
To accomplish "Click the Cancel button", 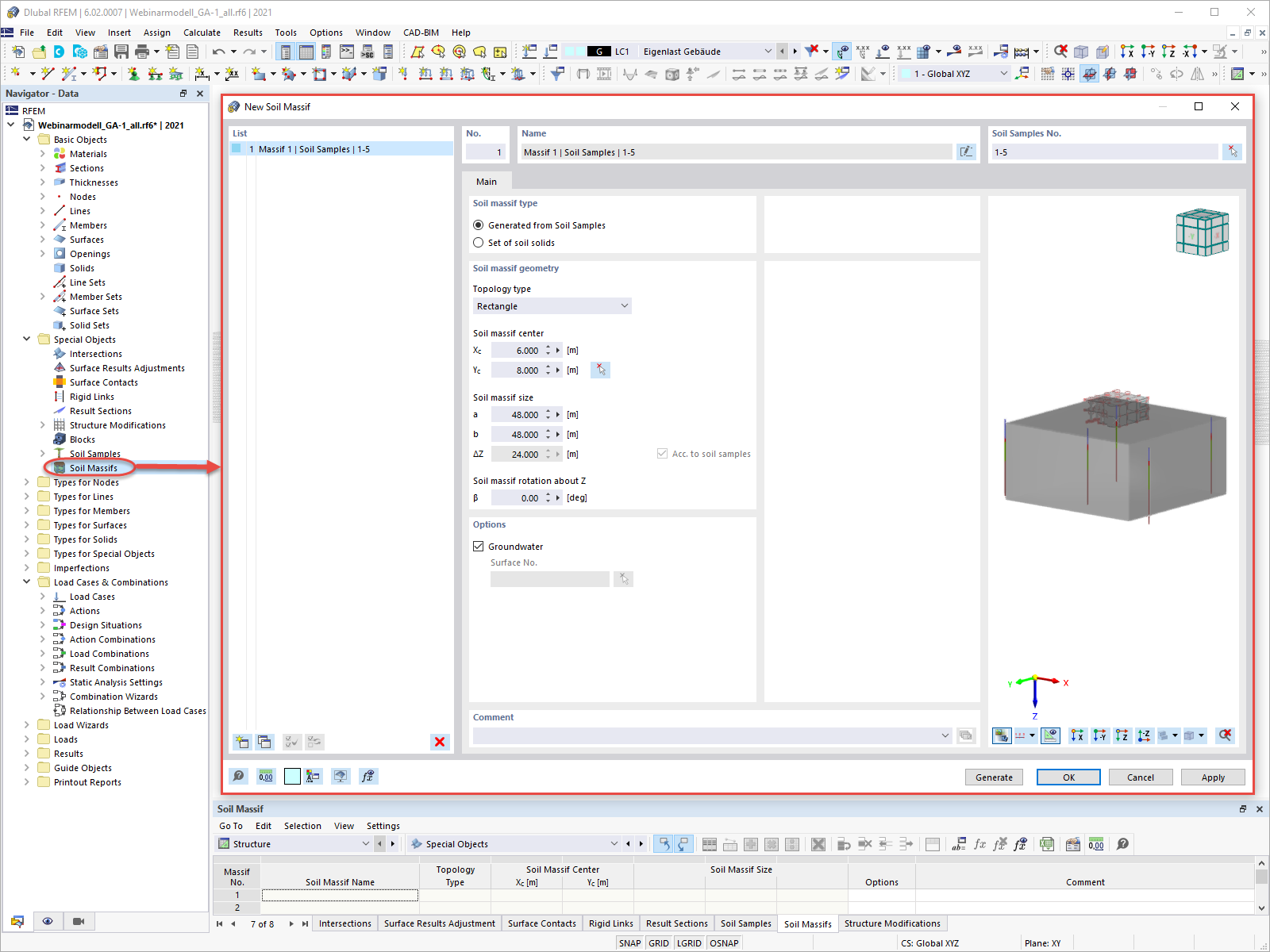I will [x=1141, y=777].
